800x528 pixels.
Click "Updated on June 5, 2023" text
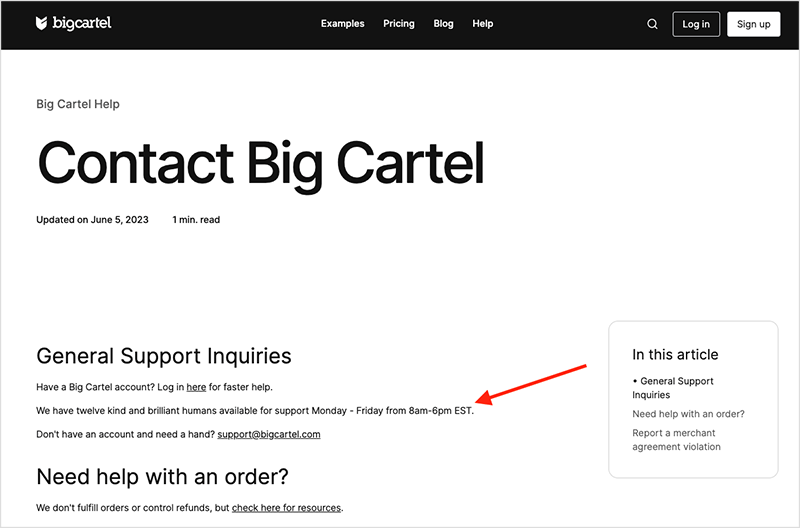tap(92, 220)
